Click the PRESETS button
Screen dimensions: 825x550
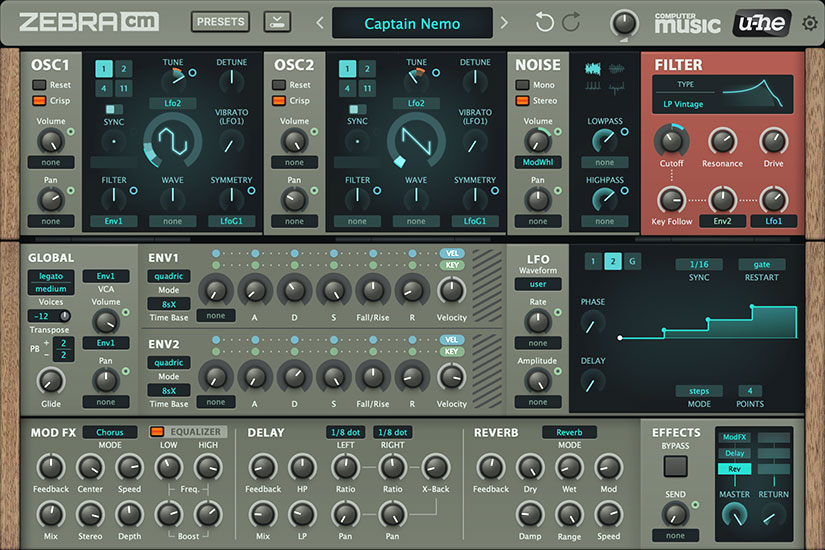coord(221,22)
